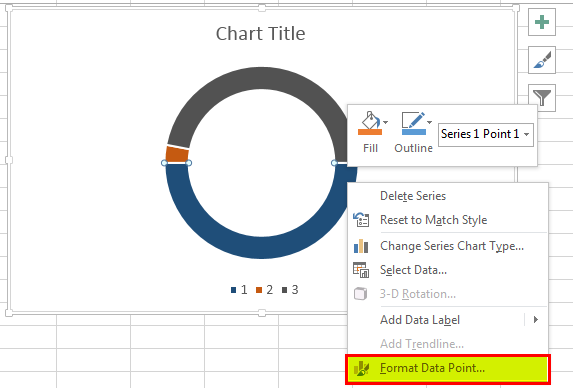Open the Series 1 Point 1 combo box
Screen dimensions: 573x388
pyautogui.click(x=486, y=134)
